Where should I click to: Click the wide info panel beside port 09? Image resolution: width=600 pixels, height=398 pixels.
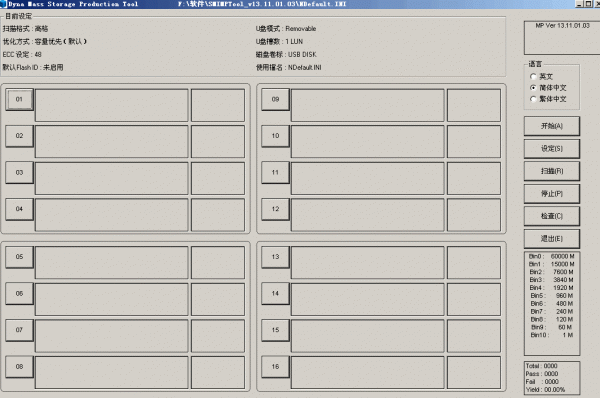tap(367, 105)
